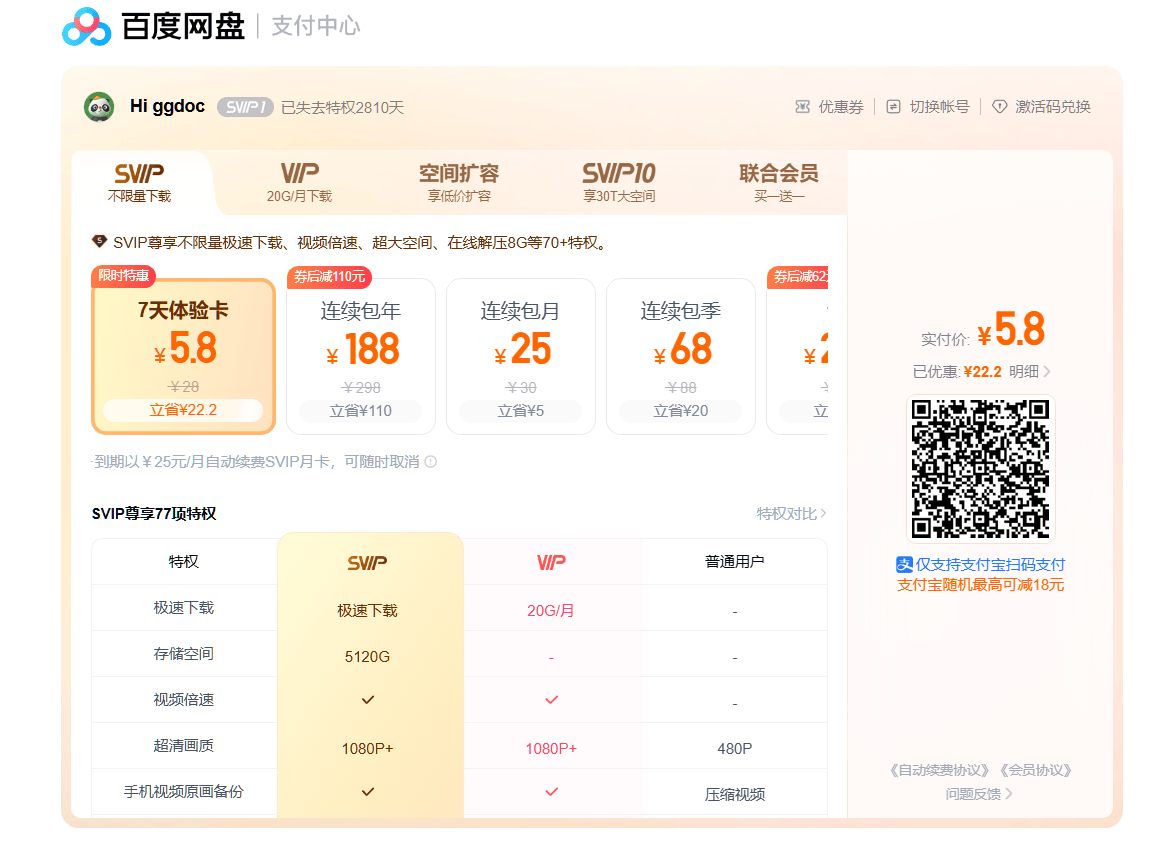Click the 普通用户 column header
Image resolution: width=1164 pixels, height=854 pixels.
pos(734,561)
